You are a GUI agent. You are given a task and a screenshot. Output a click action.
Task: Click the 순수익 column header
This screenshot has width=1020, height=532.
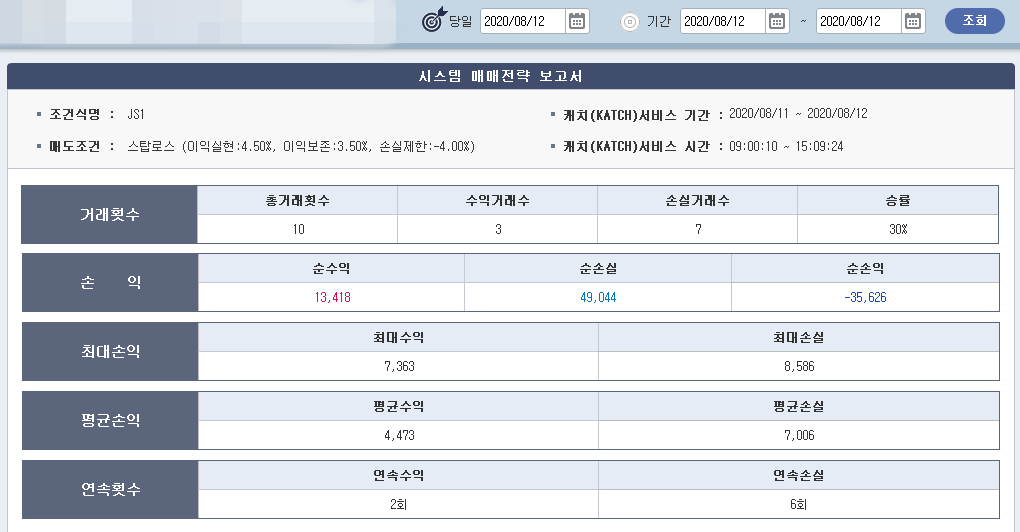[x=331, y=269]
